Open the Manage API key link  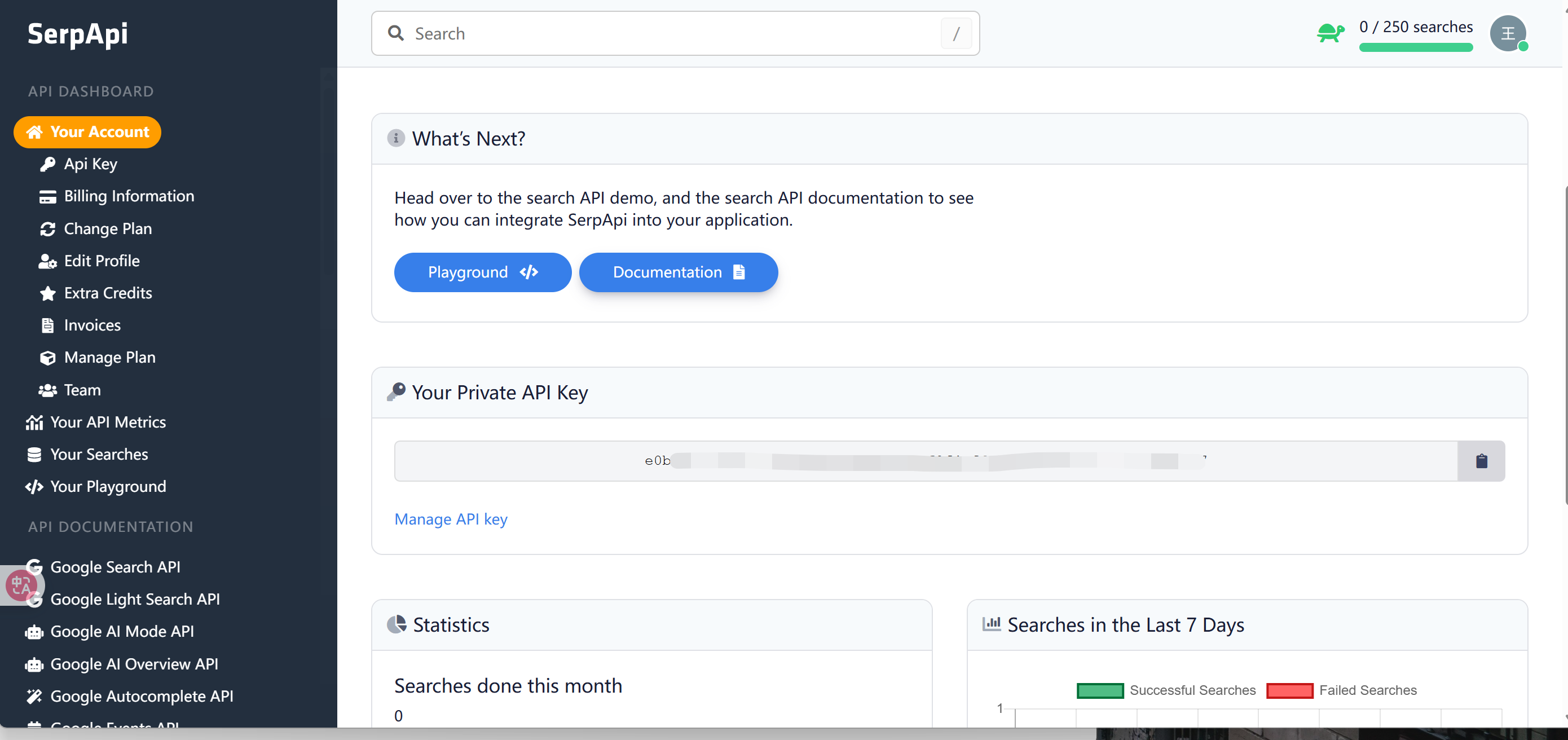click(451, 519)
